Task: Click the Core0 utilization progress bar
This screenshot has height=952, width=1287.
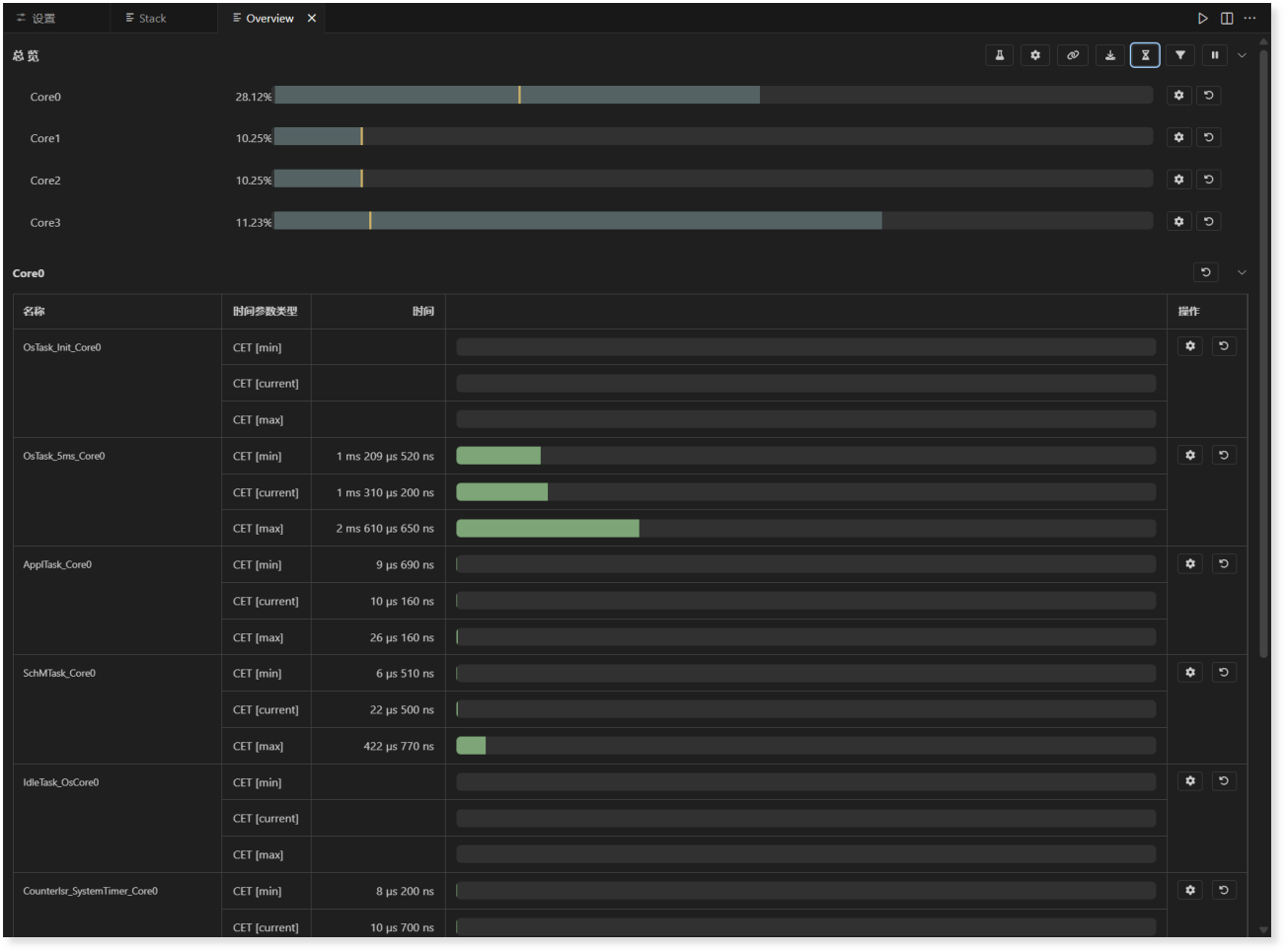Action: [713, 96]
